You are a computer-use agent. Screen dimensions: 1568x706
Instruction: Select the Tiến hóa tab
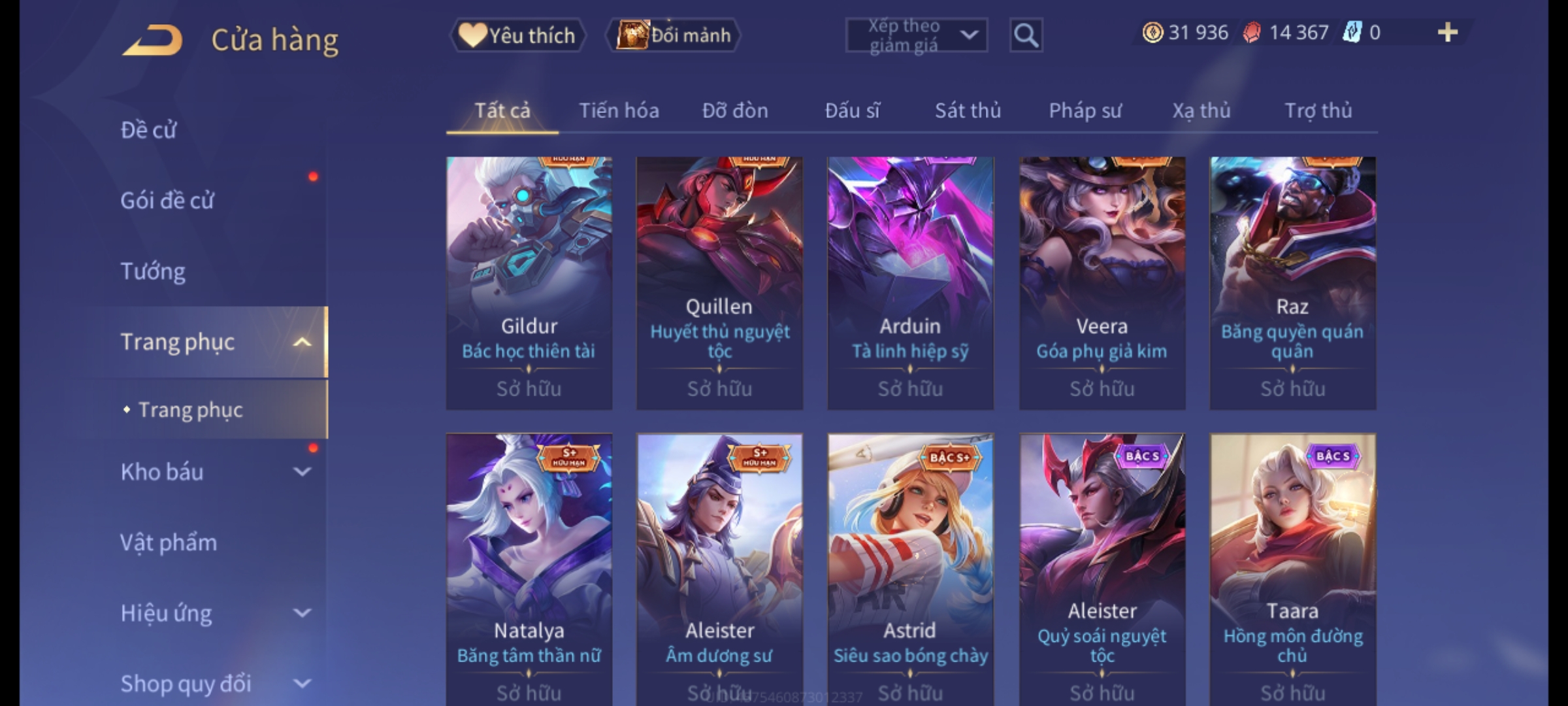(619, 110)
